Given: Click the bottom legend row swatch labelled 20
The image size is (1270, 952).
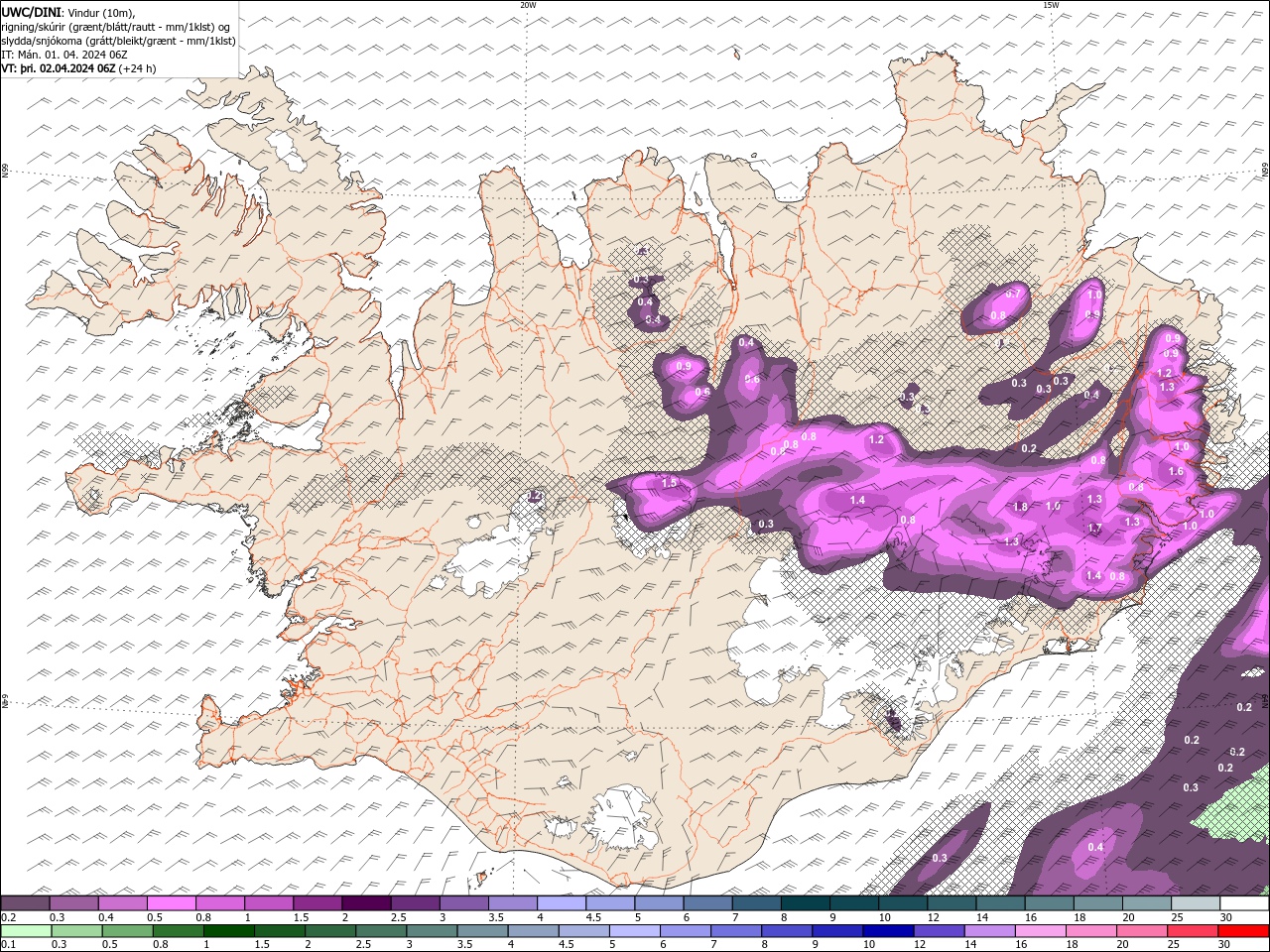Looking at the screenshot, I should (1141, 931).
